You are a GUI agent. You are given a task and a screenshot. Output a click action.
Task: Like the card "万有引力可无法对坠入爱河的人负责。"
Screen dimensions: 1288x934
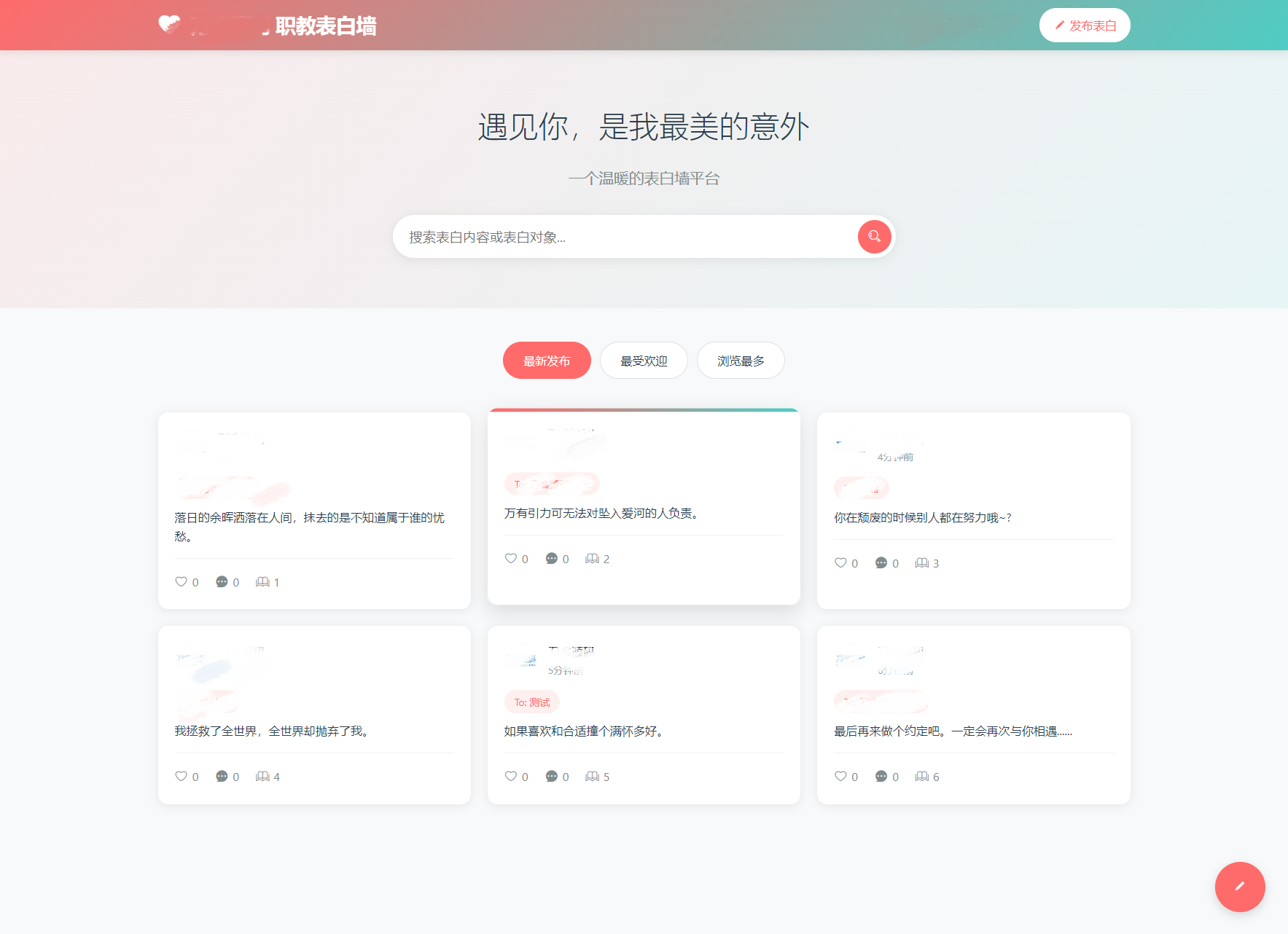click(x=510, y=558)
